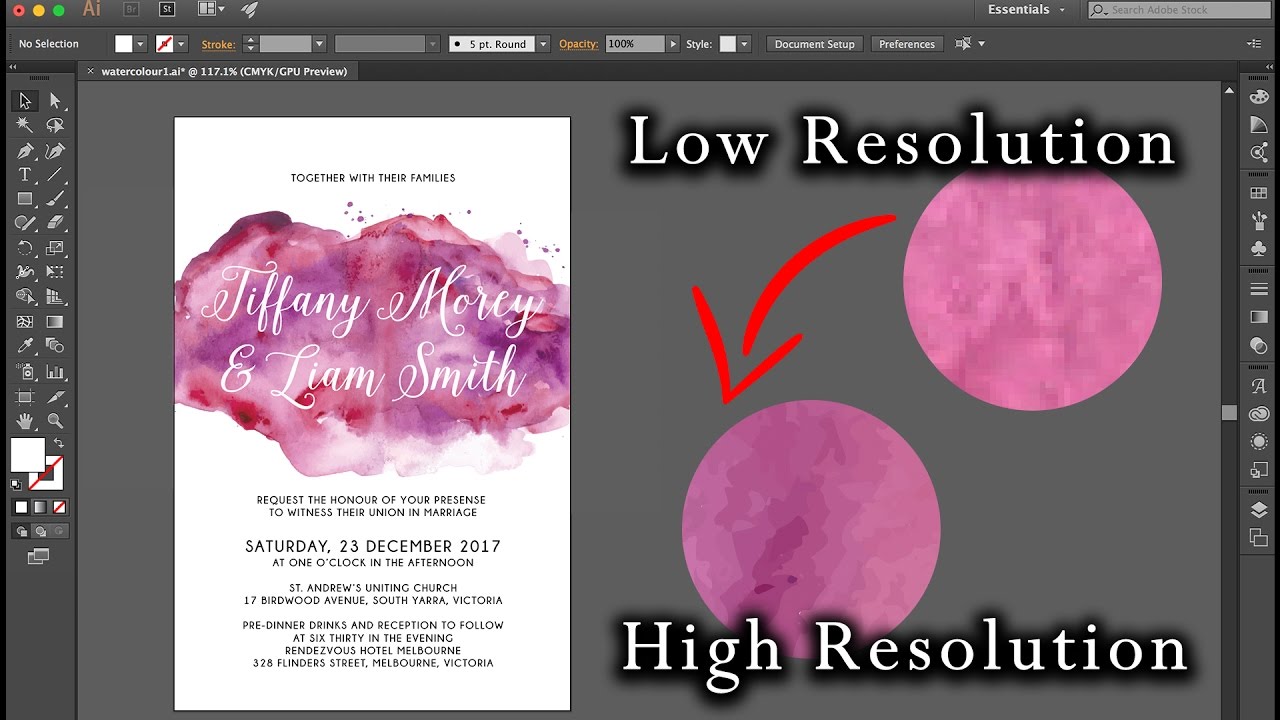Select the Lasso tool
The width and height of the screenshot is (1280, 720).
pos(55,125)
